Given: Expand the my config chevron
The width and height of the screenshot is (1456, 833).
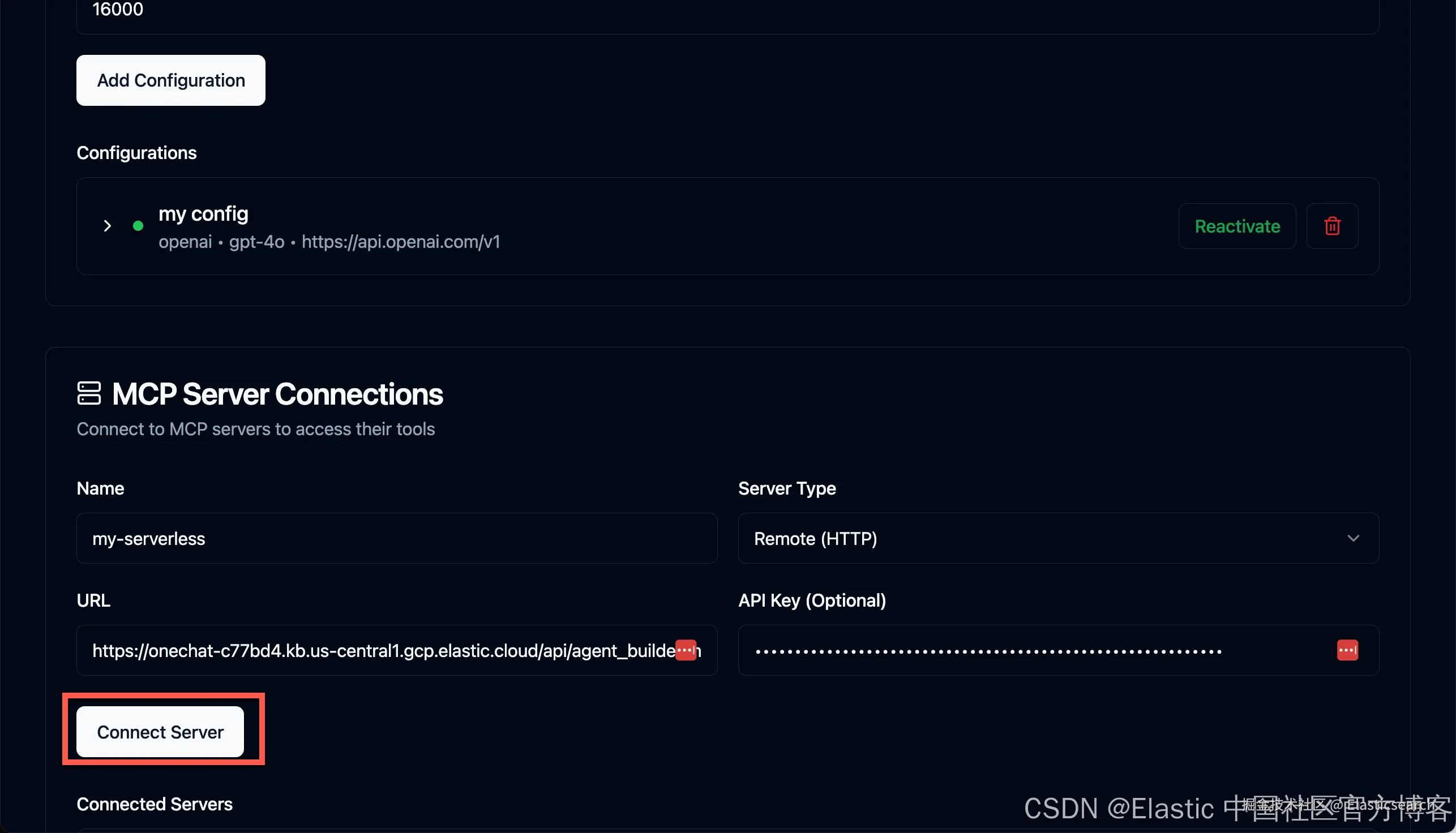Looking at the screenshot, I should click(x=107, y=226).
